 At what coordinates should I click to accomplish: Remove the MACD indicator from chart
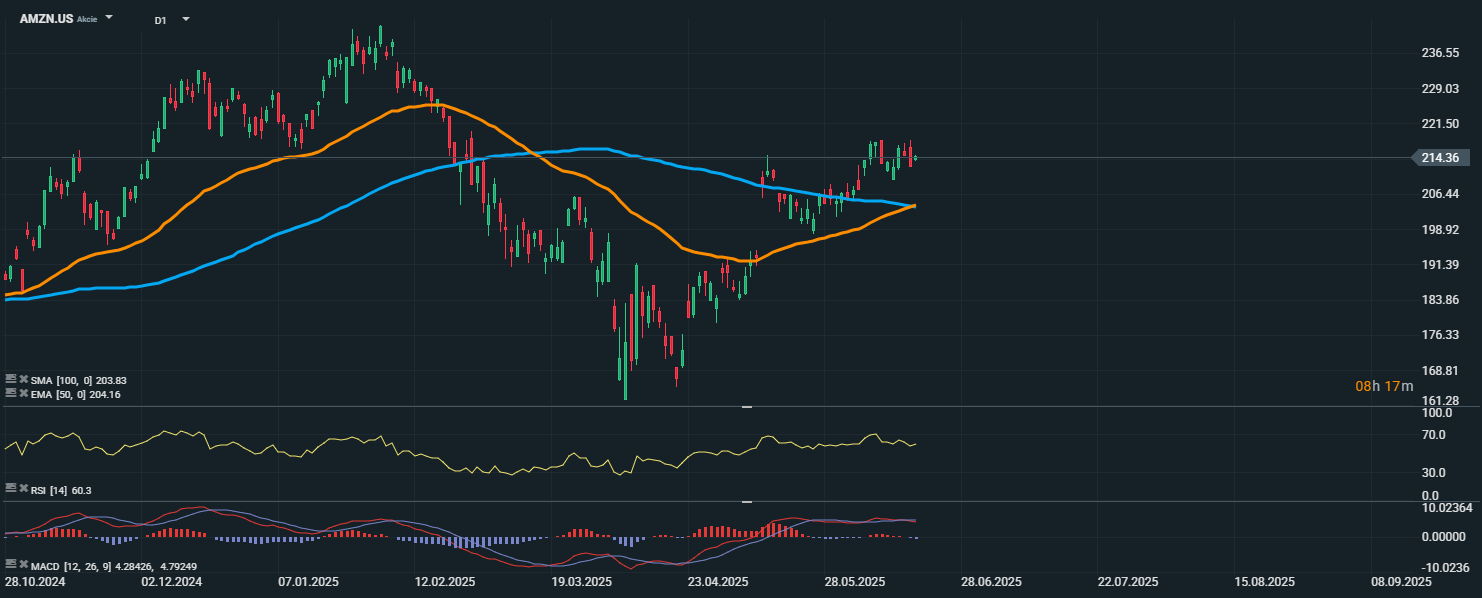tap(22, 565)
